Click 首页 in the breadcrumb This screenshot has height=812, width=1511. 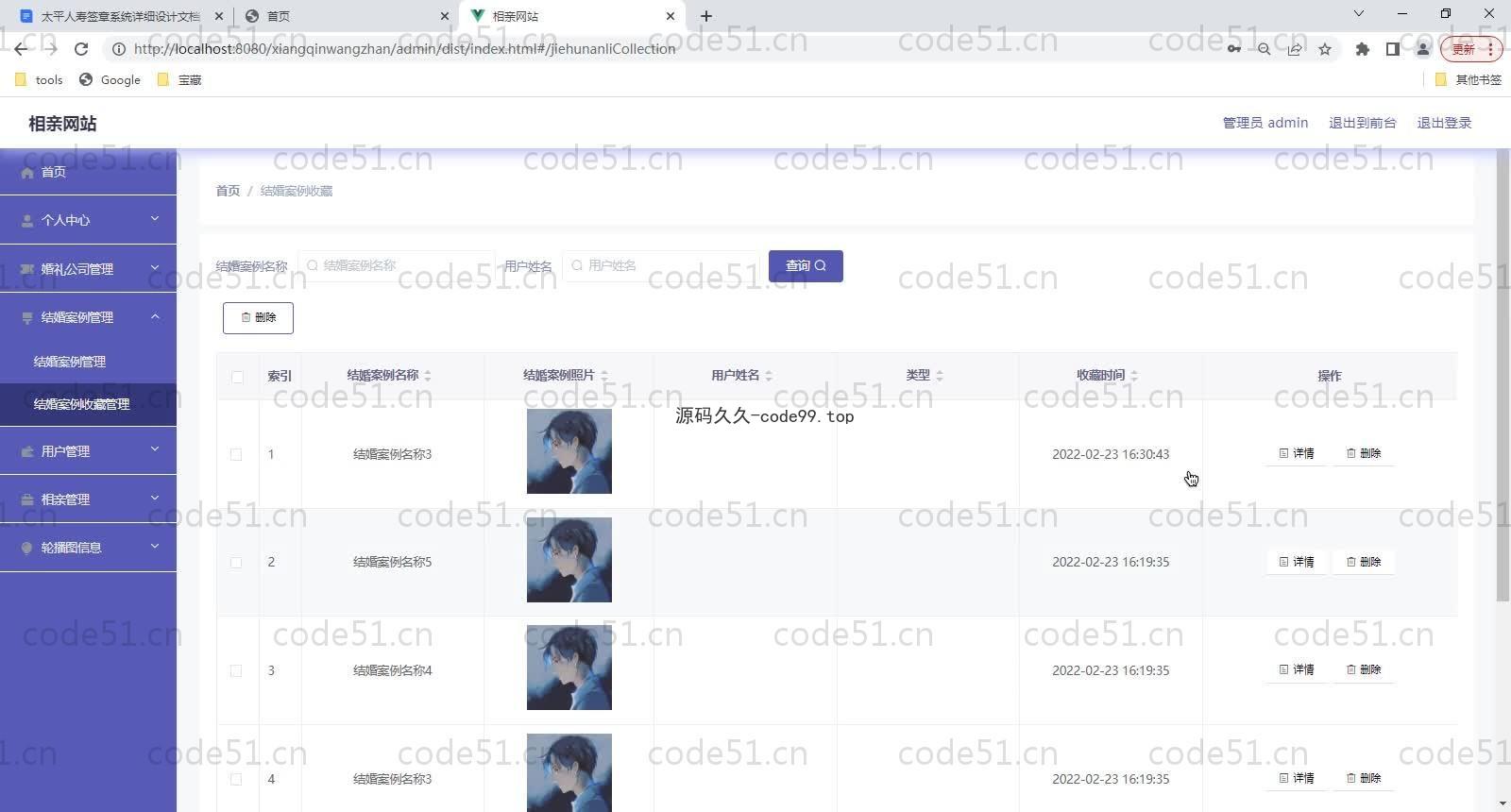[x=228, y=191]
